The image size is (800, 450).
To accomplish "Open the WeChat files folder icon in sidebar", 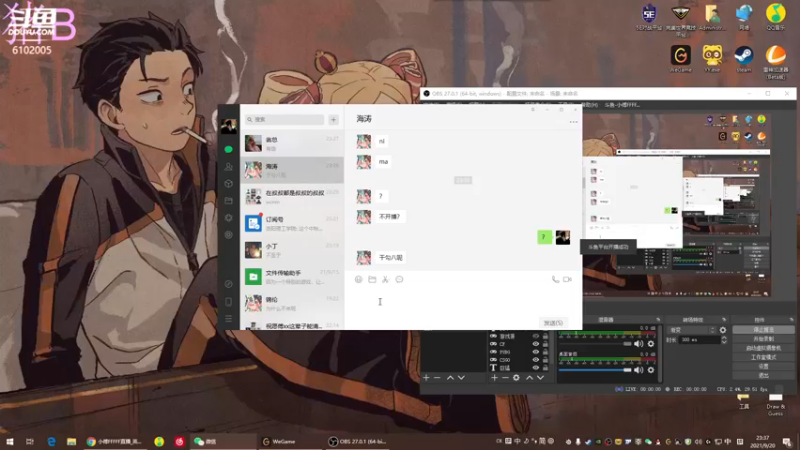I will [x=229, y=201].
